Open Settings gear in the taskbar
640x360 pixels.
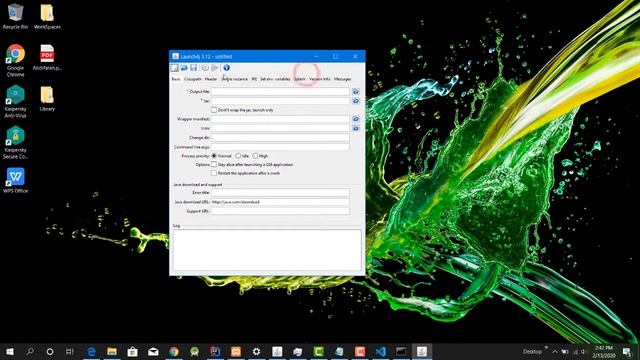click(256, 351)
